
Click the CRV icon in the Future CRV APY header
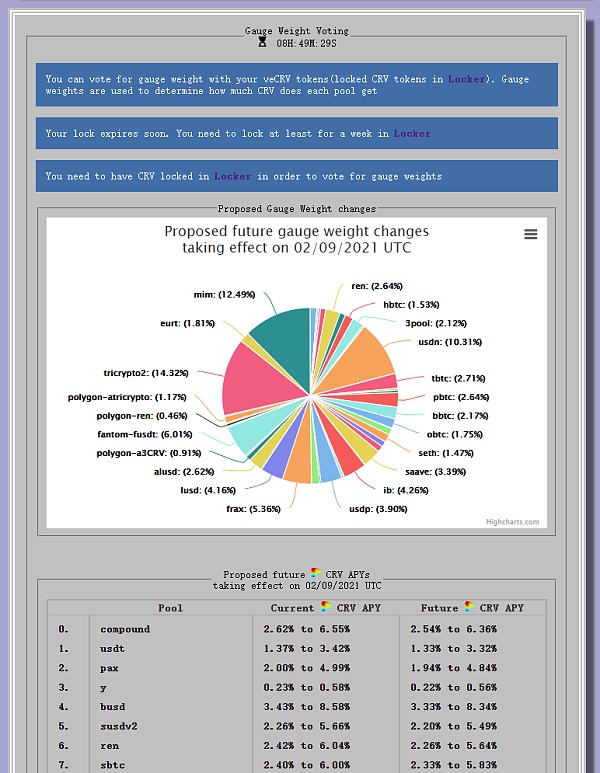click(x=470, y=607)
